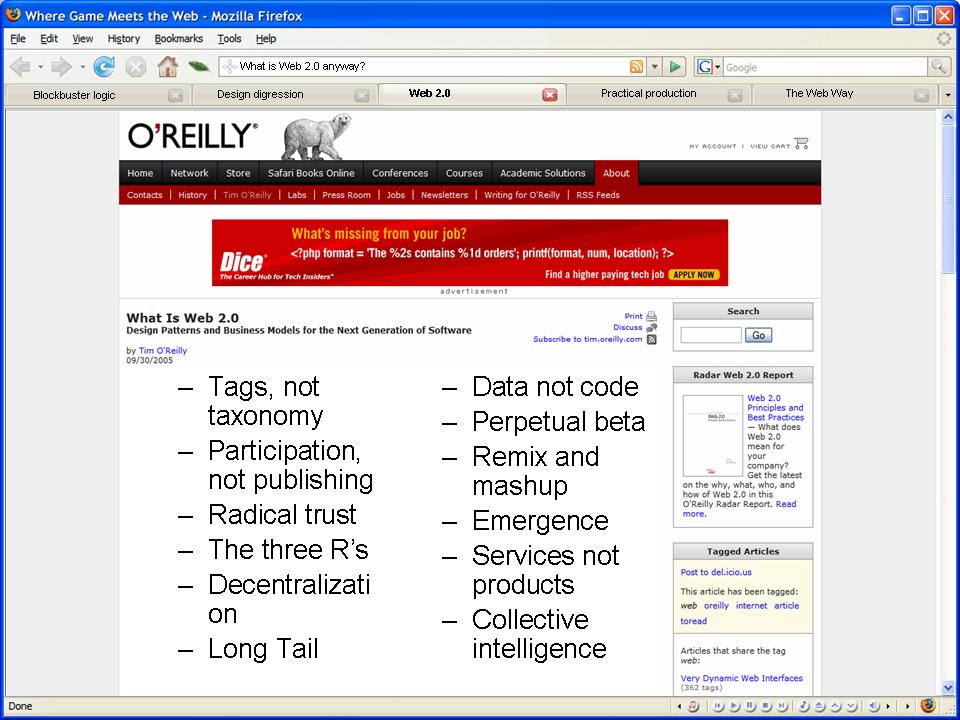Click the Next track button in status bar
Screen dimensions: 960x720
click(782, 706)
